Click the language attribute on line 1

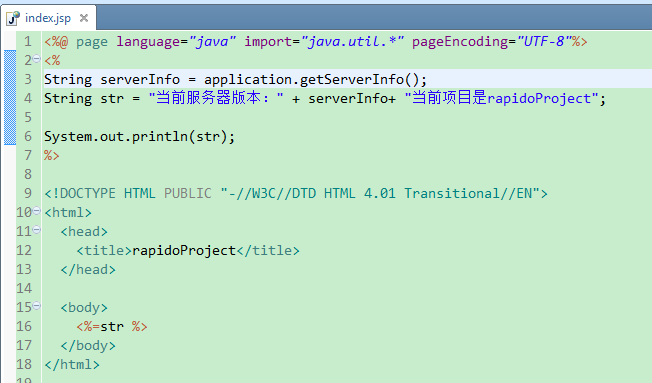coord(148,42)
